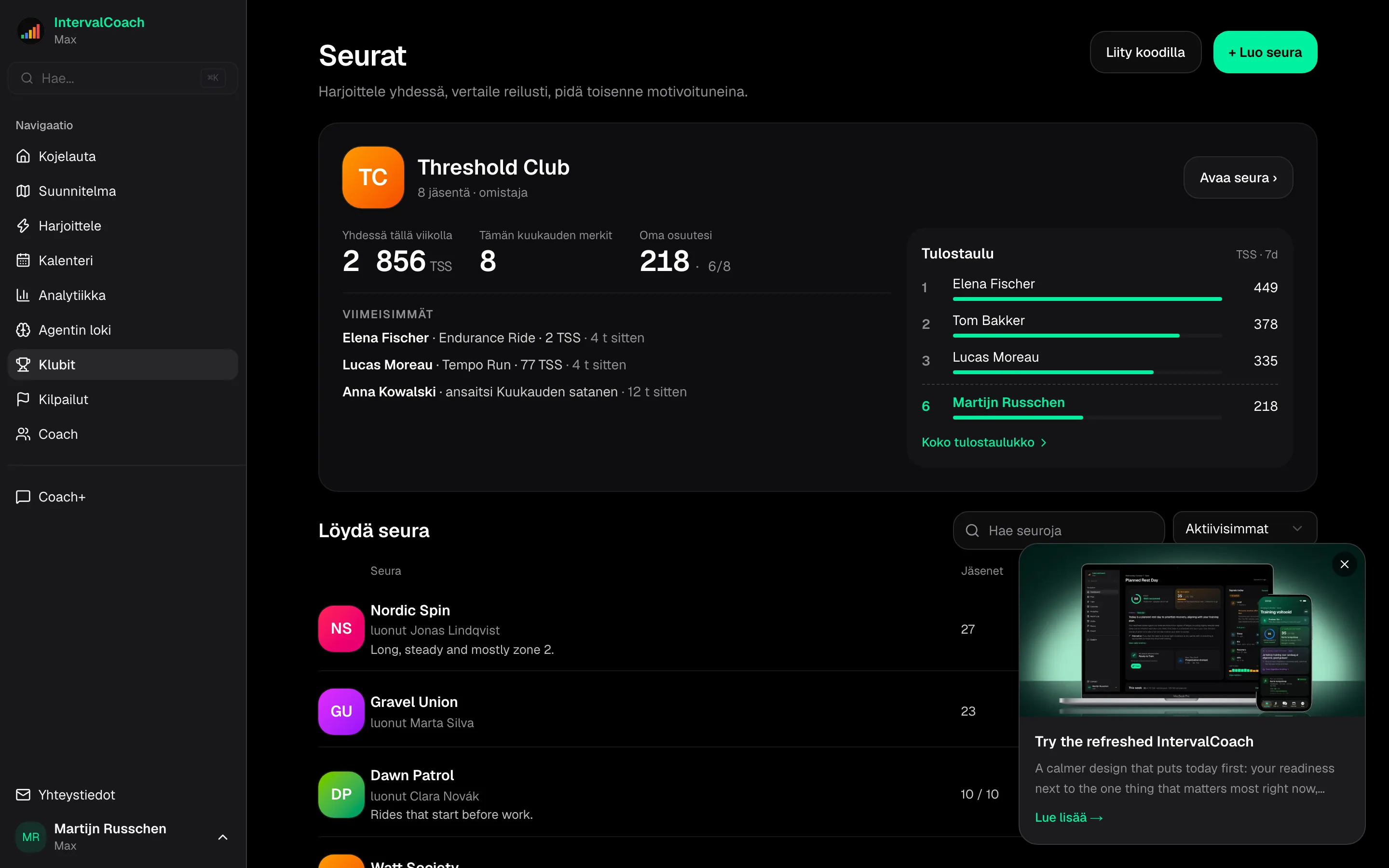
Task: Click Elena Fischer leaderboard progress bar
Action: (x=1087, y=299)
